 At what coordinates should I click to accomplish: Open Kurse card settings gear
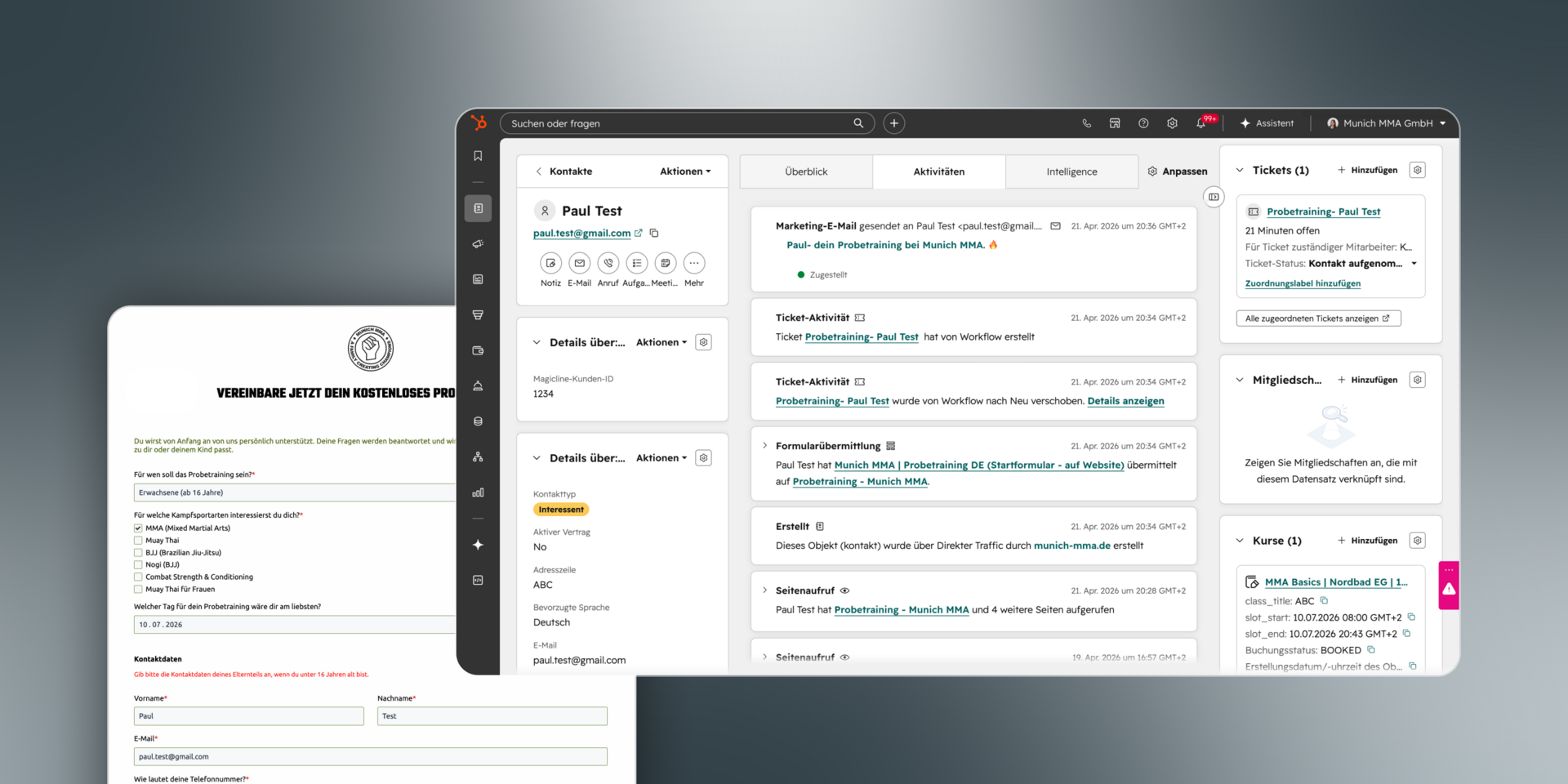tap(1418, 541)
